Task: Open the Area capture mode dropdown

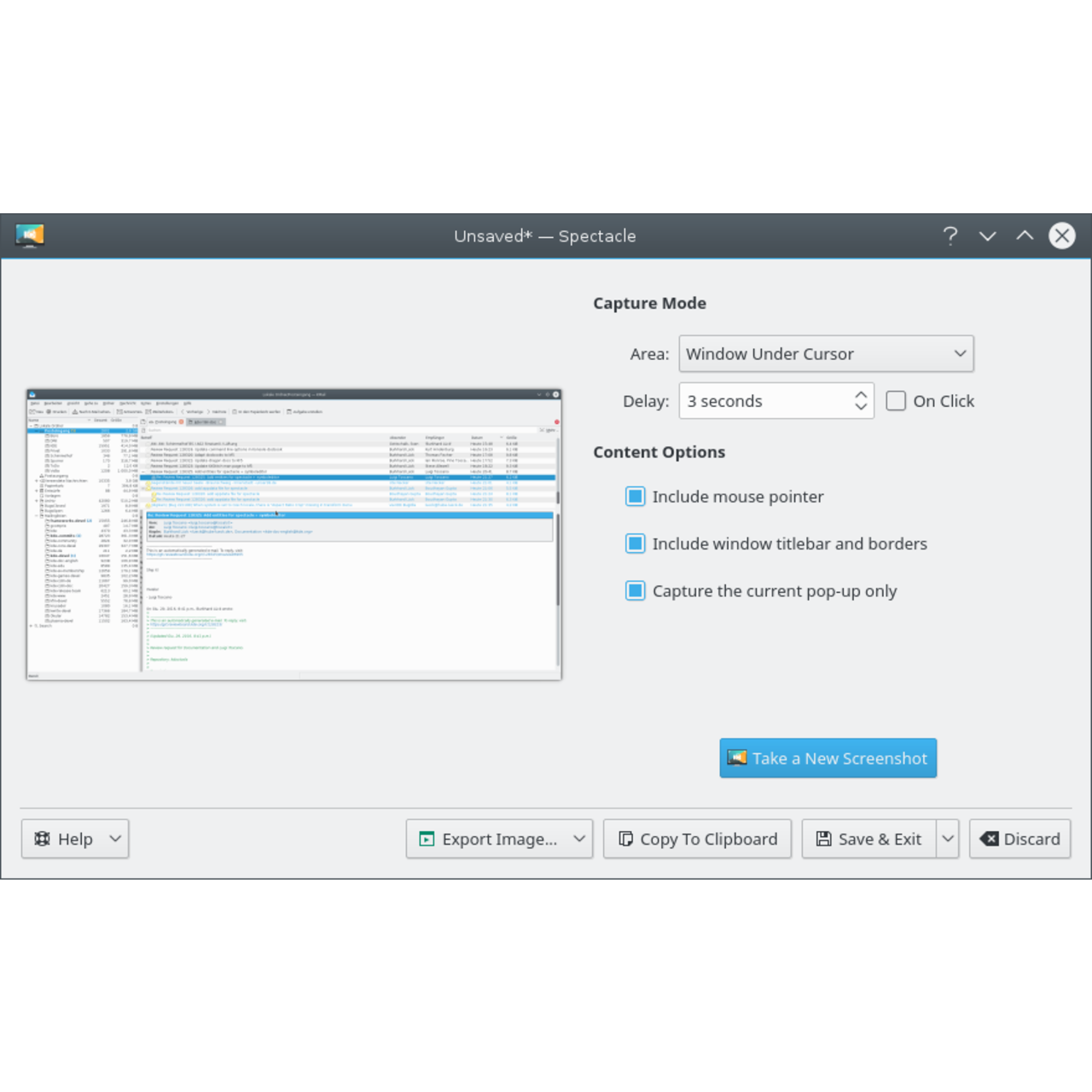Action: coord(825,353)
